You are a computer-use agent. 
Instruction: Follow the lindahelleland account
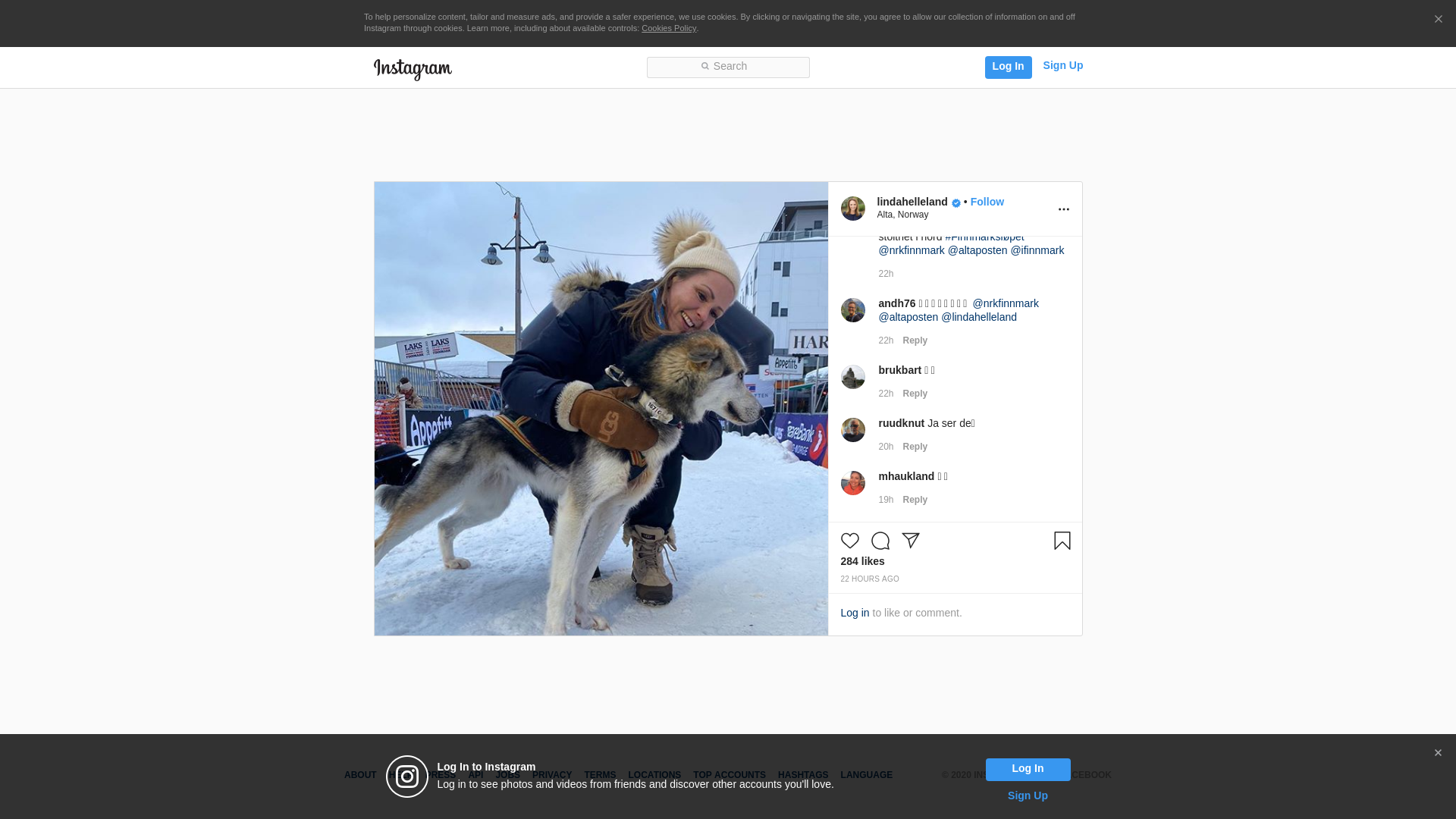pos(987,202)
